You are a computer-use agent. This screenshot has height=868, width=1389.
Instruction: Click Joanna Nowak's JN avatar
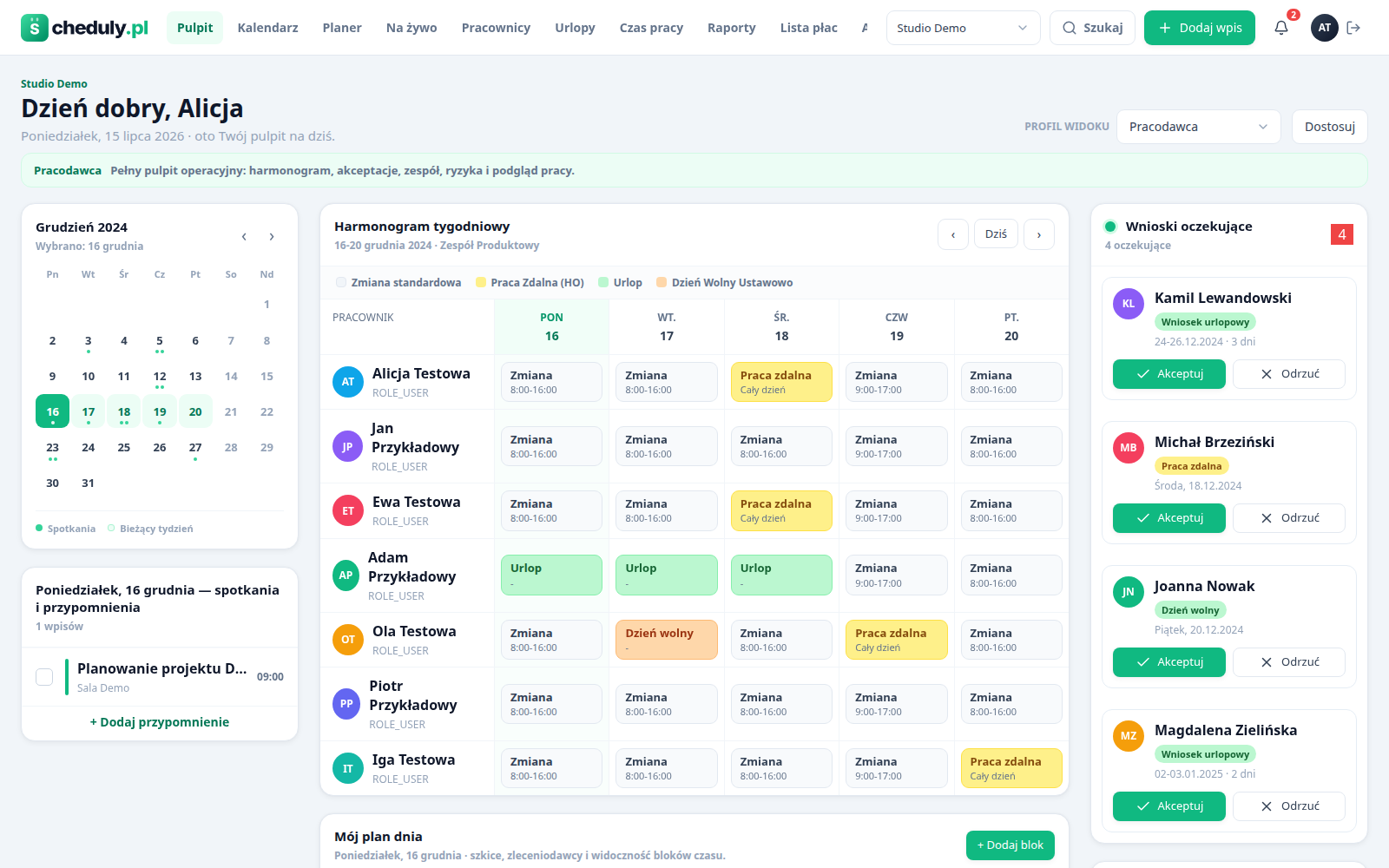1129,592
